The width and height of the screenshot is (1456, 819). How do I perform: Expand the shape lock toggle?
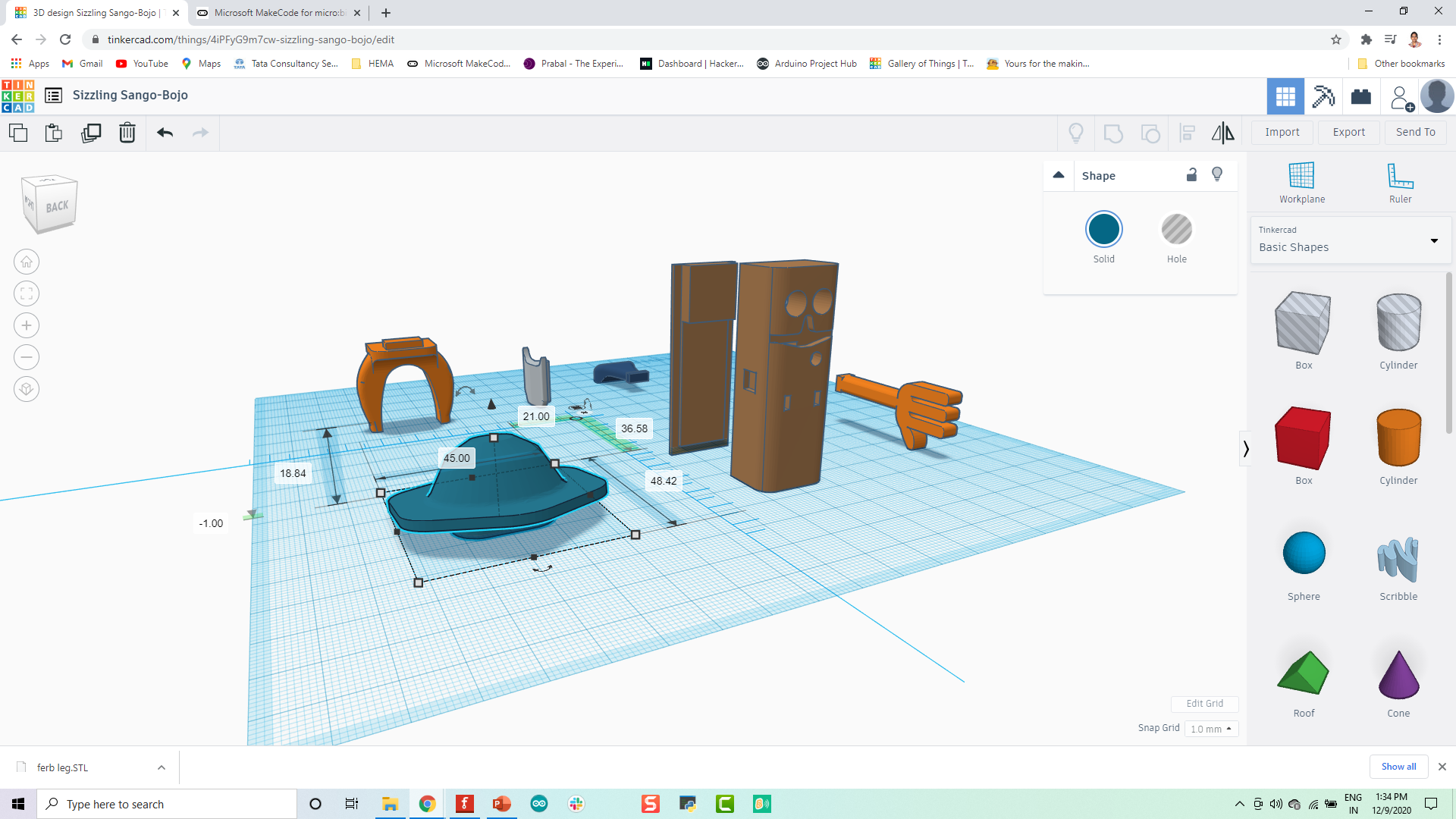(x=1191, y=174)
